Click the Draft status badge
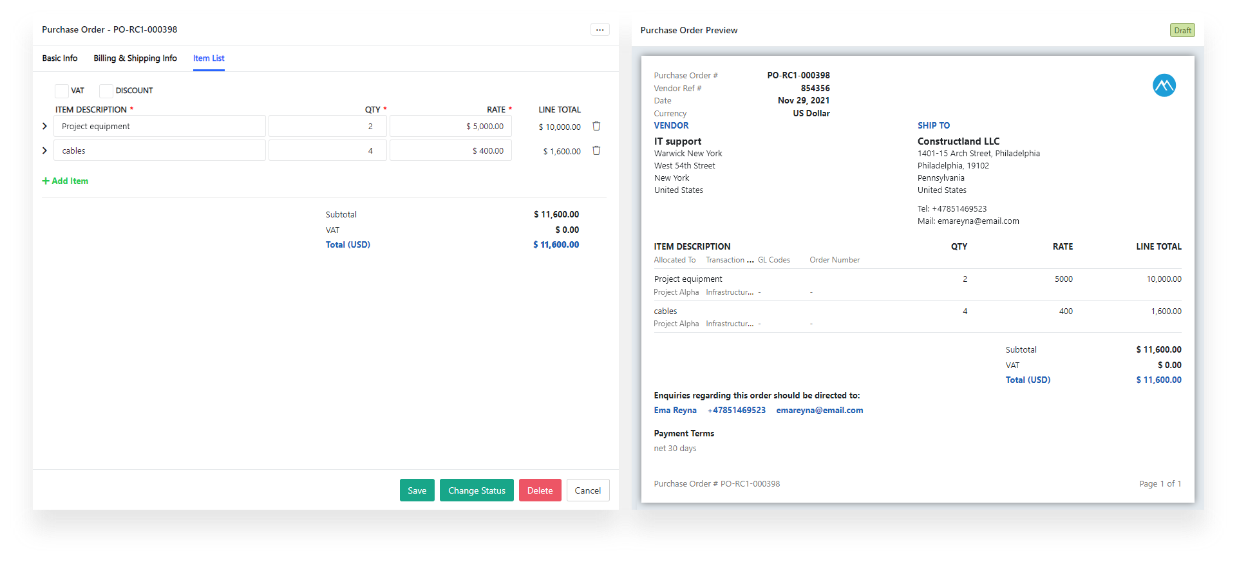The image size is (1237, 561). 1182,30
